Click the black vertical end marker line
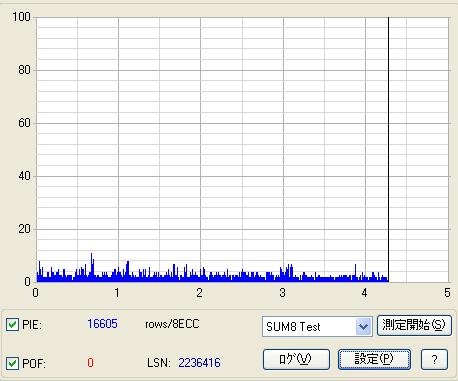Image resolution: width=458 pixels, height=381 pixels. click(388, 149)
